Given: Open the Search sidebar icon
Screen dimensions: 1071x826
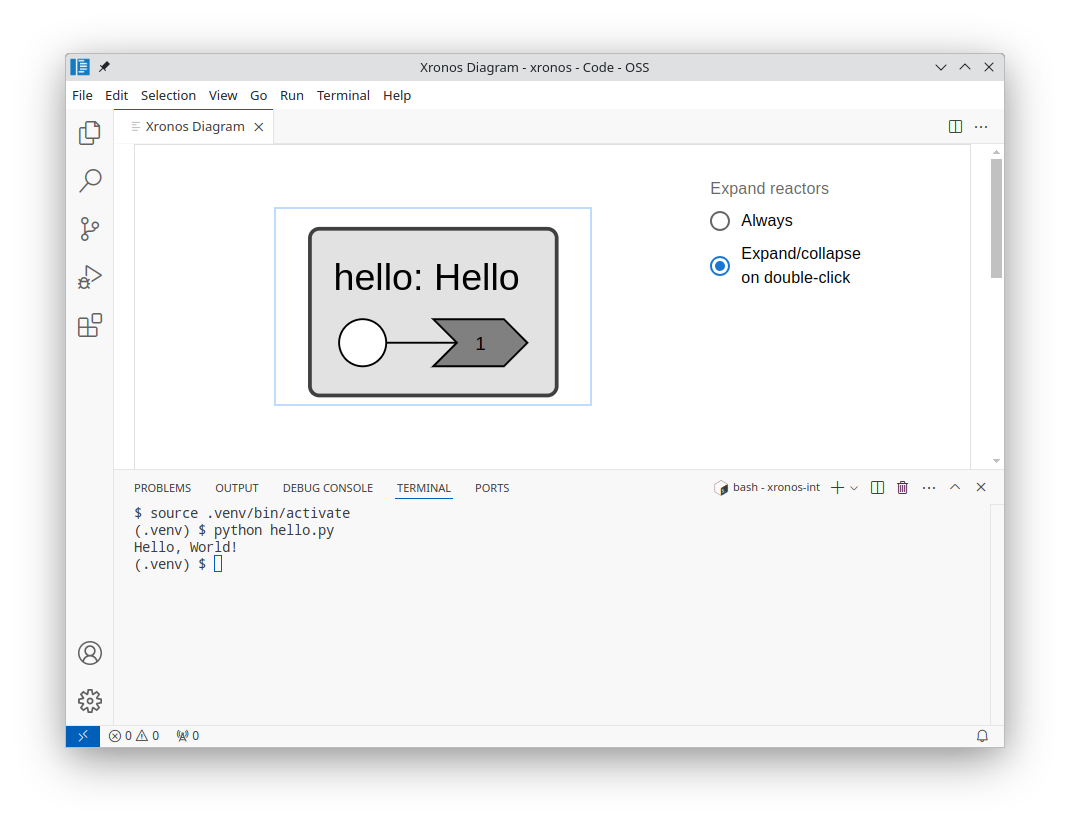Looking at the screenshot, I should point(89,181).
